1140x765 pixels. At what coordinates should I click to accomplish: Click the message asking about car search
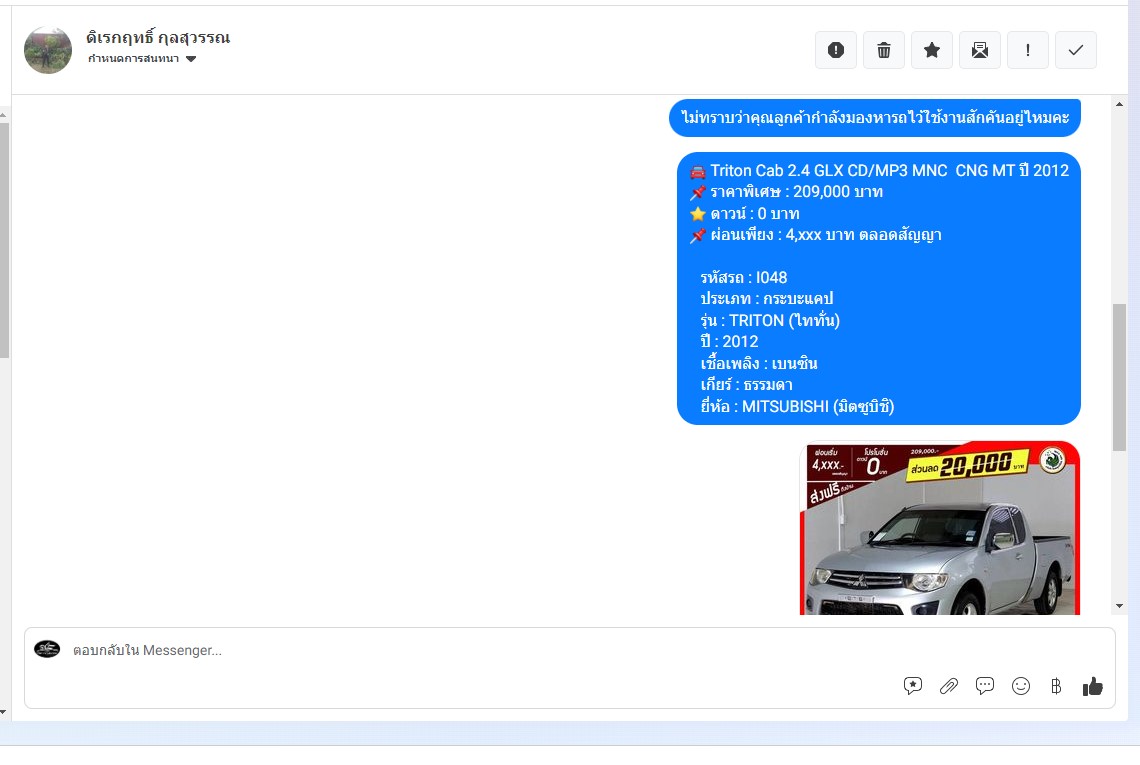[x=875, y=117]
